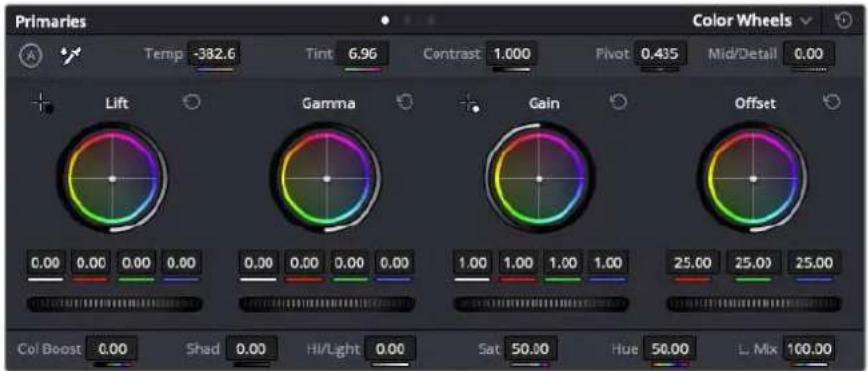Reset the Gain color wheel
The height and width of the screenshot is (371, 868).
(618, 102)
